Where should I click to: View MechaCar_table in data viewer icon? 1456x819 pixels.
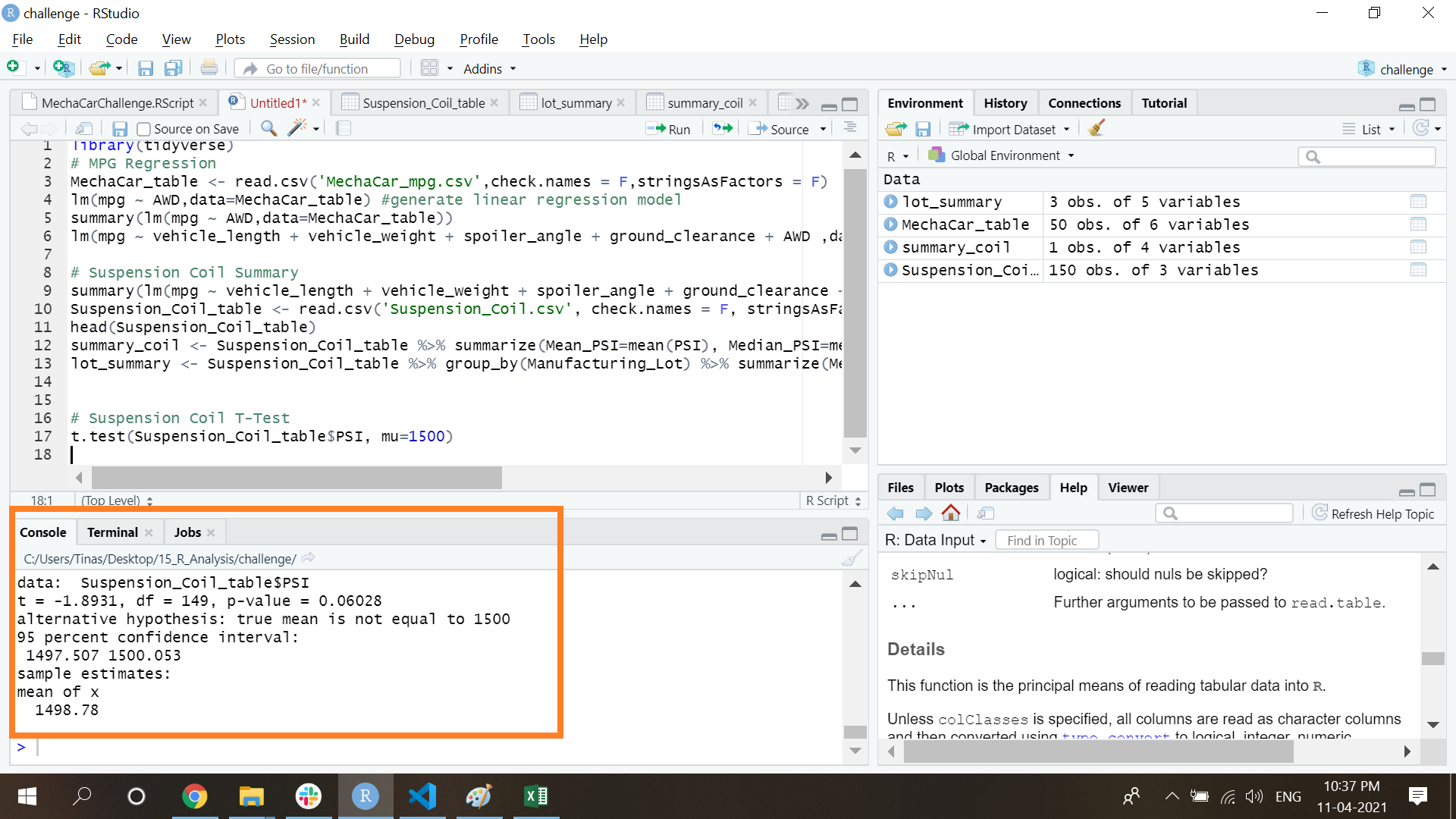tap(1418, 224)
